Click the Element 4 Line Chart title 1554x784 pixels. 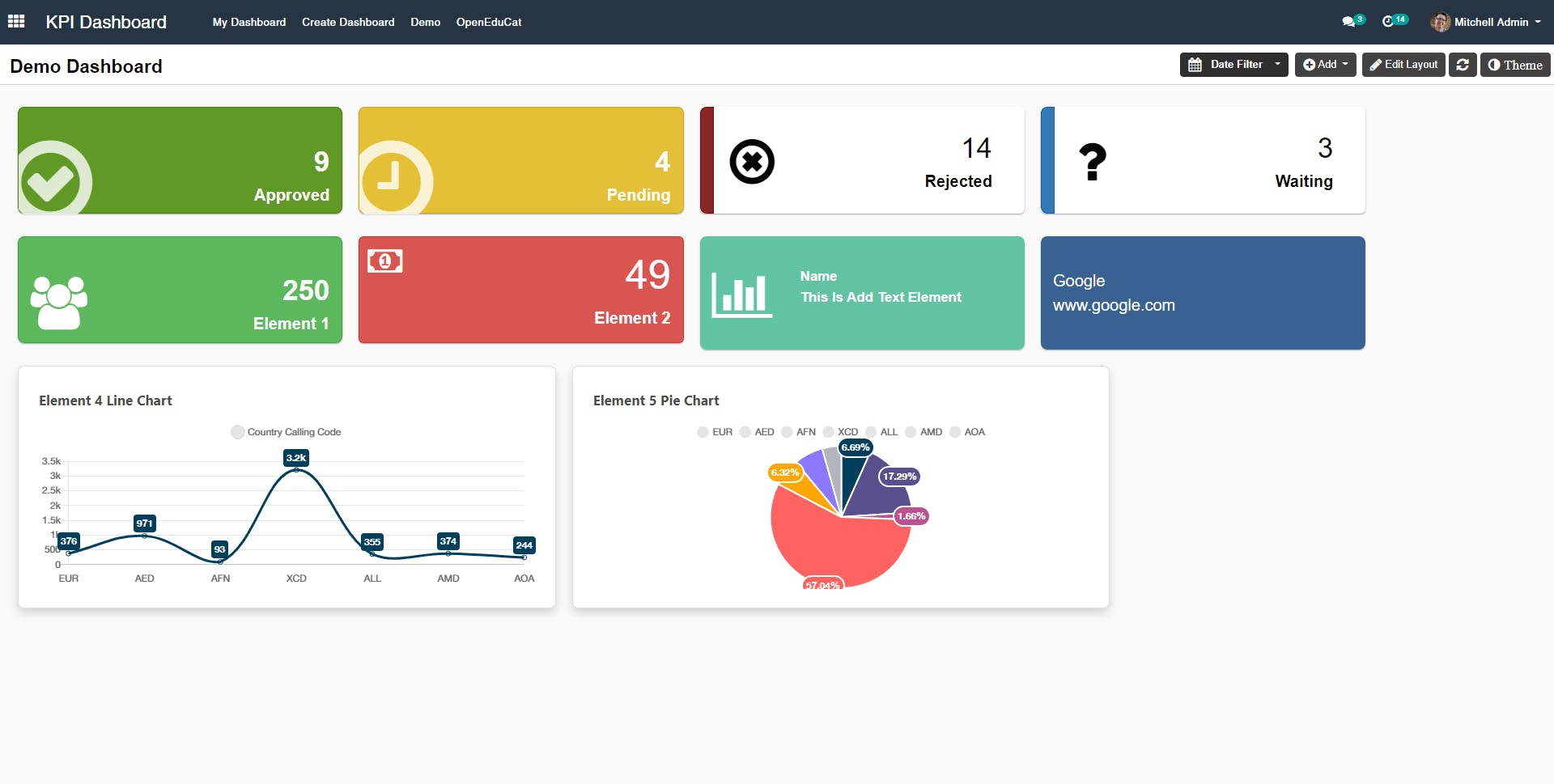[x=105, y=400]
